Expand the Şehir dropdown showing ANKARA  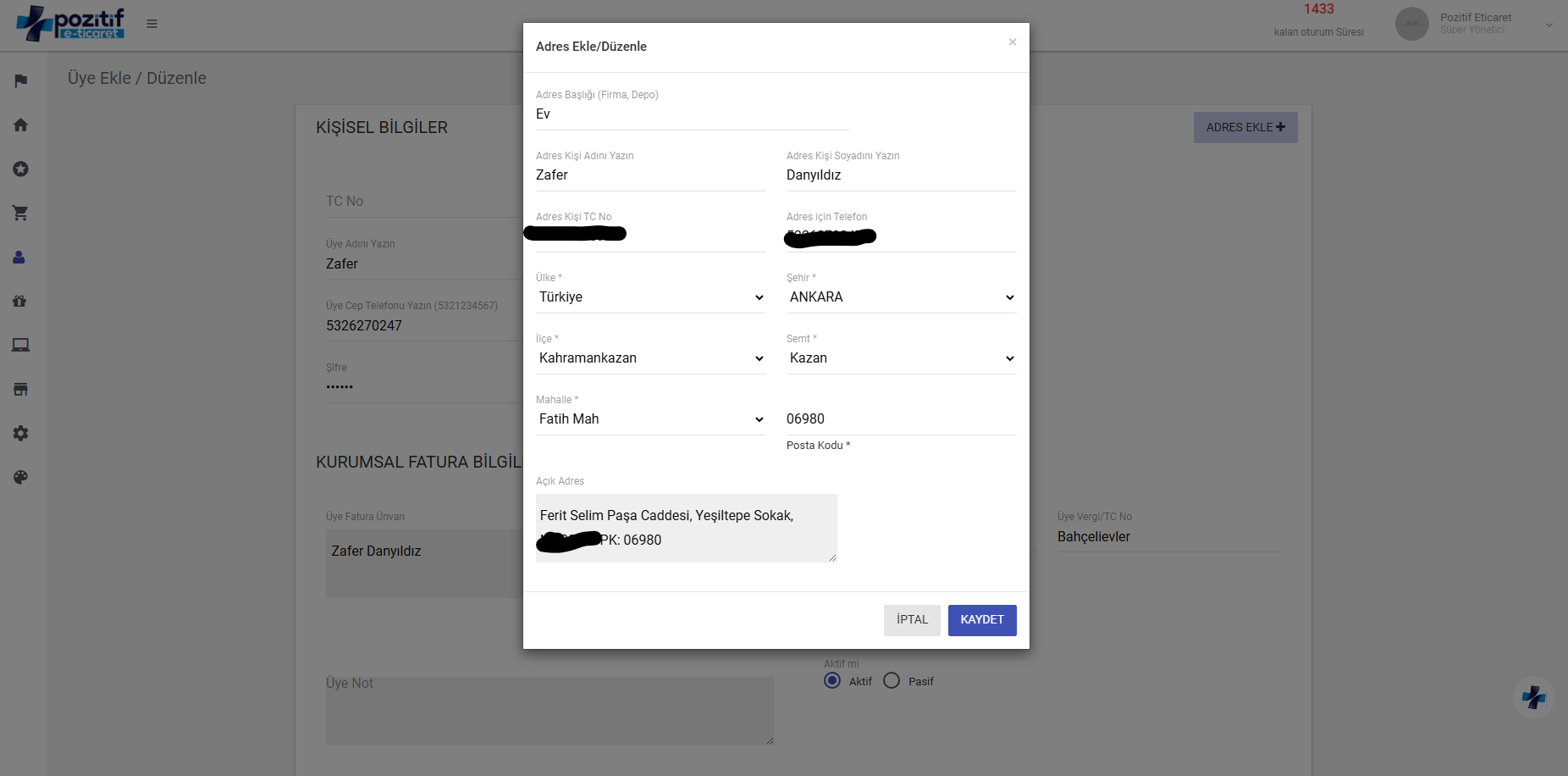901,297
